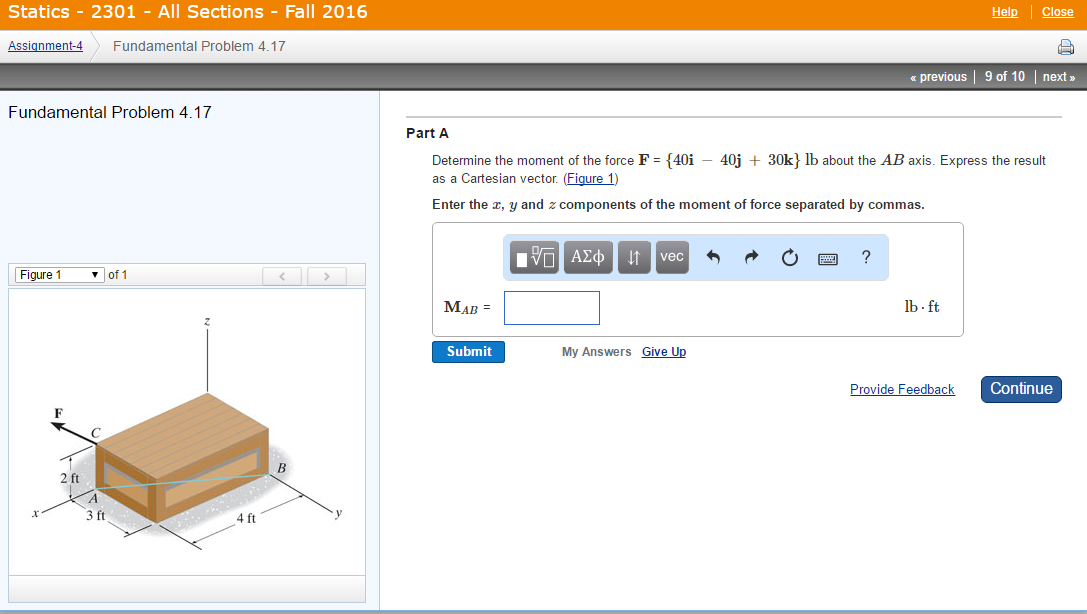
Task: Click the Give Up link
Action: [663, 352]
